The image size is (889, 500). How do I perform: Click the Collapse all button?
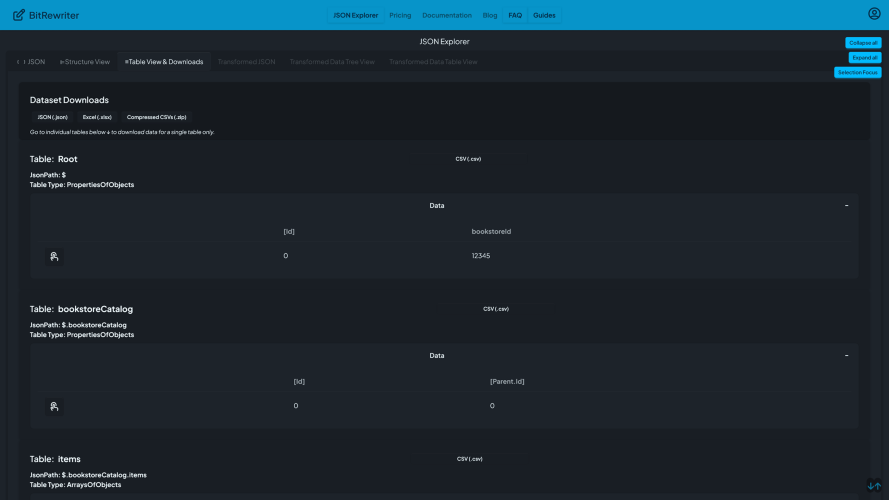point(863,43)
